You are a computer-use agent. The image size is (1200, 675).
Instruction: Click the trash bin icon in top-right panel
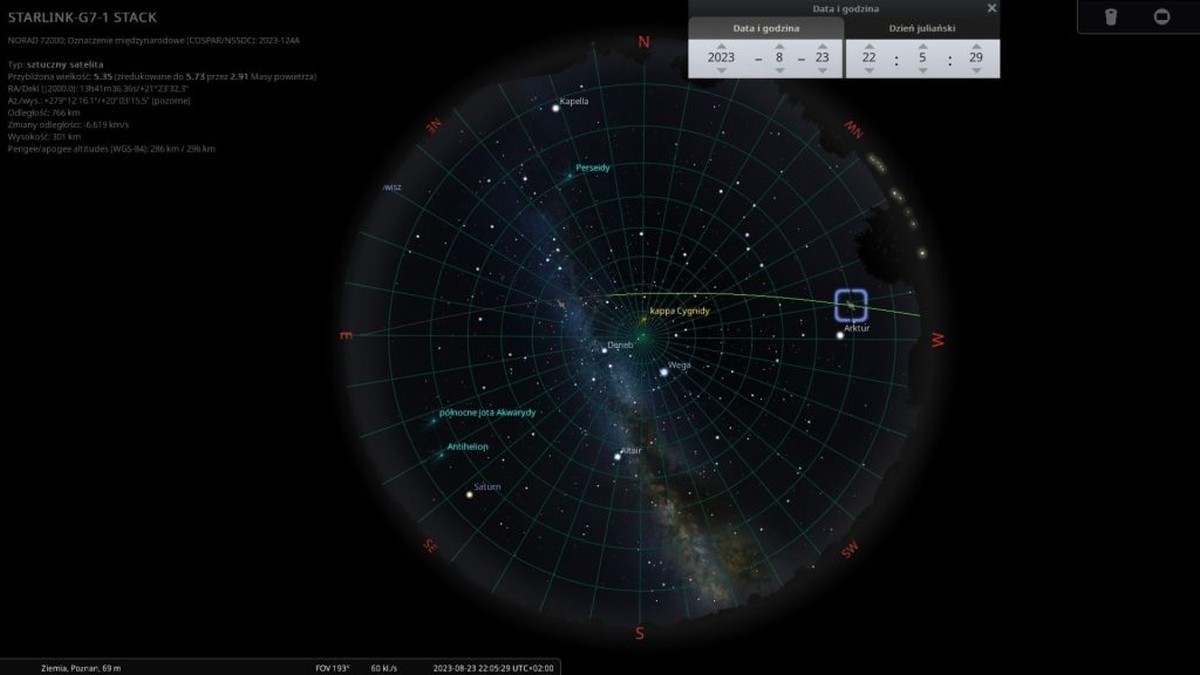click(1110, 17)
